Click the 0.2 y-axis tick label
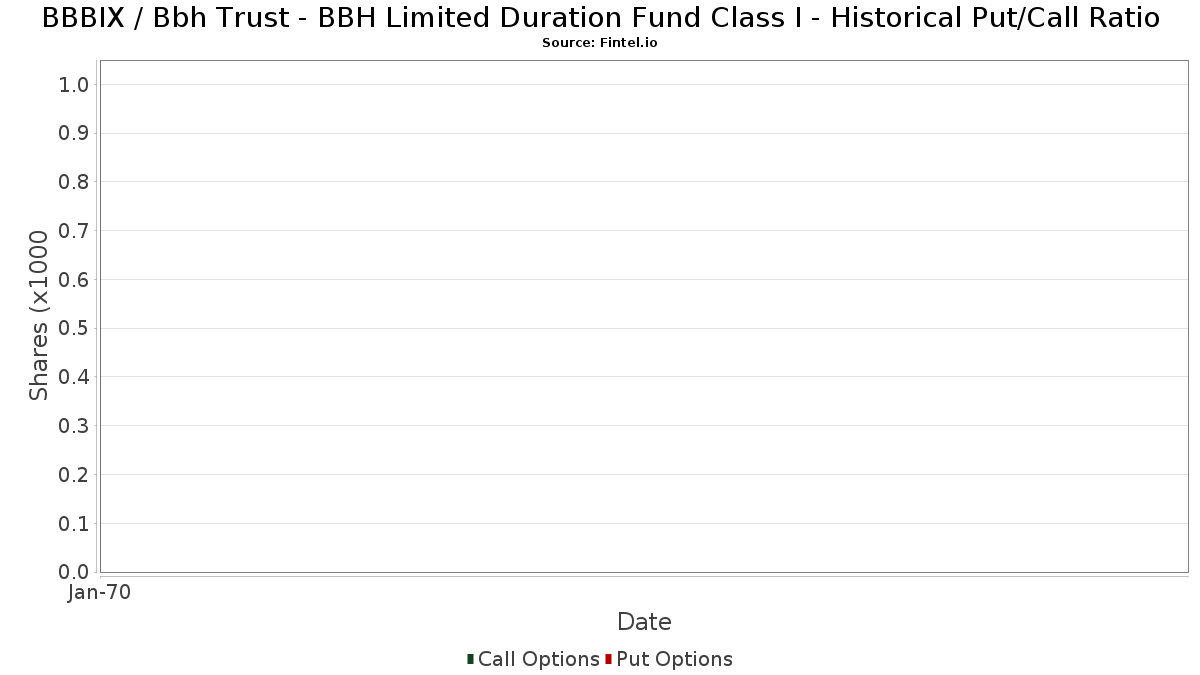Viewport: 1200px width, 675px height. [75, 475]
